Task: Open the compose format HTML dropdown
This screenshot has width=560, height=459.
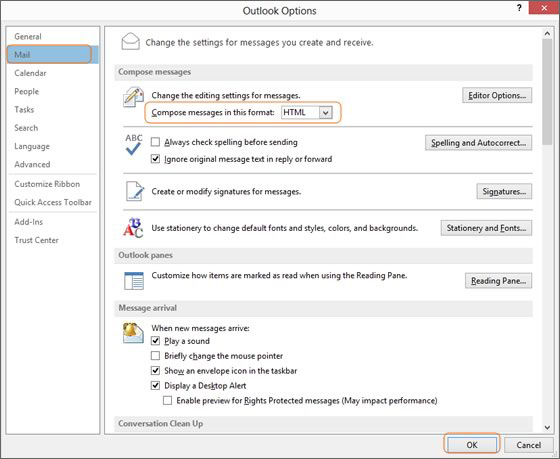Action: click(307, 113)
